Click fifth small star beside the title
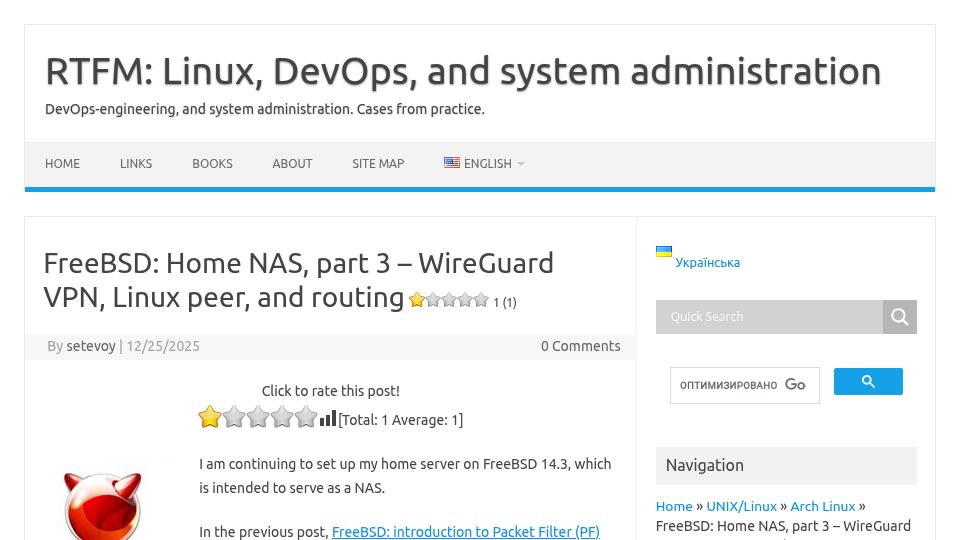This screenshot has height=540, width=960. pyautogui.click(x=481, y=300)
